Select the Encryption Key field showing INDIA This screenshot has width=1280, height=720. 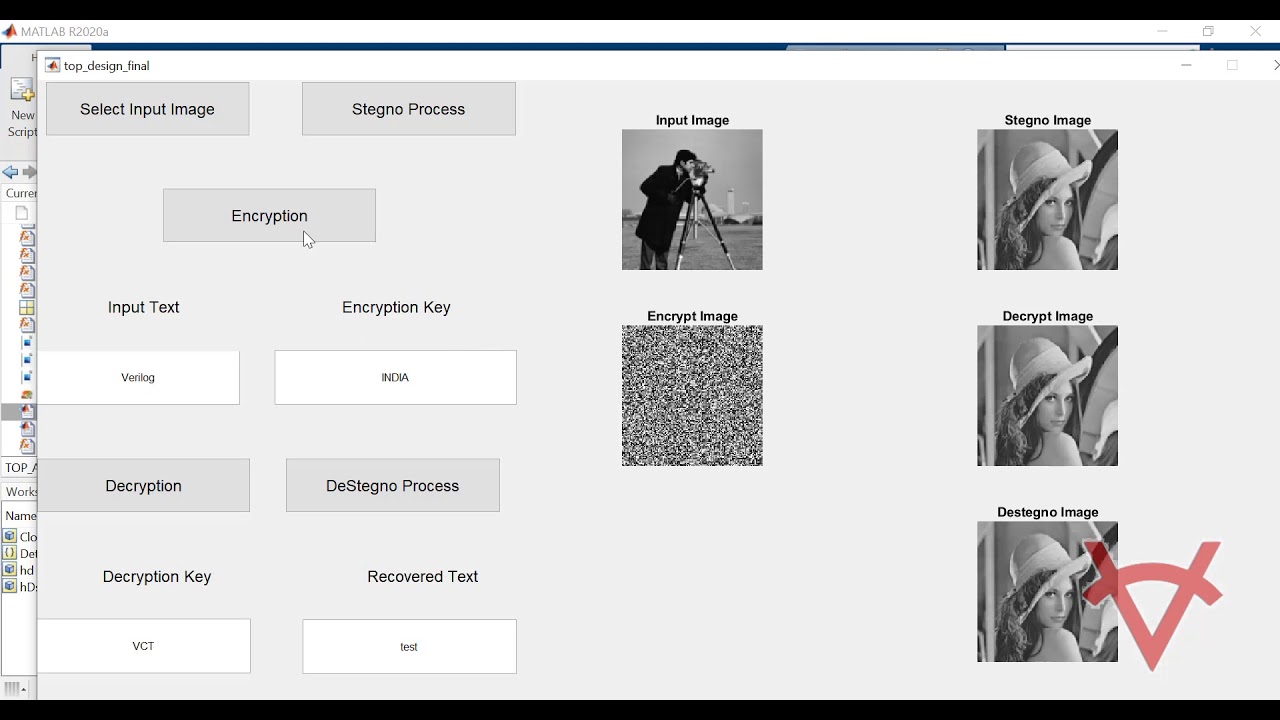tap(396, 378)
